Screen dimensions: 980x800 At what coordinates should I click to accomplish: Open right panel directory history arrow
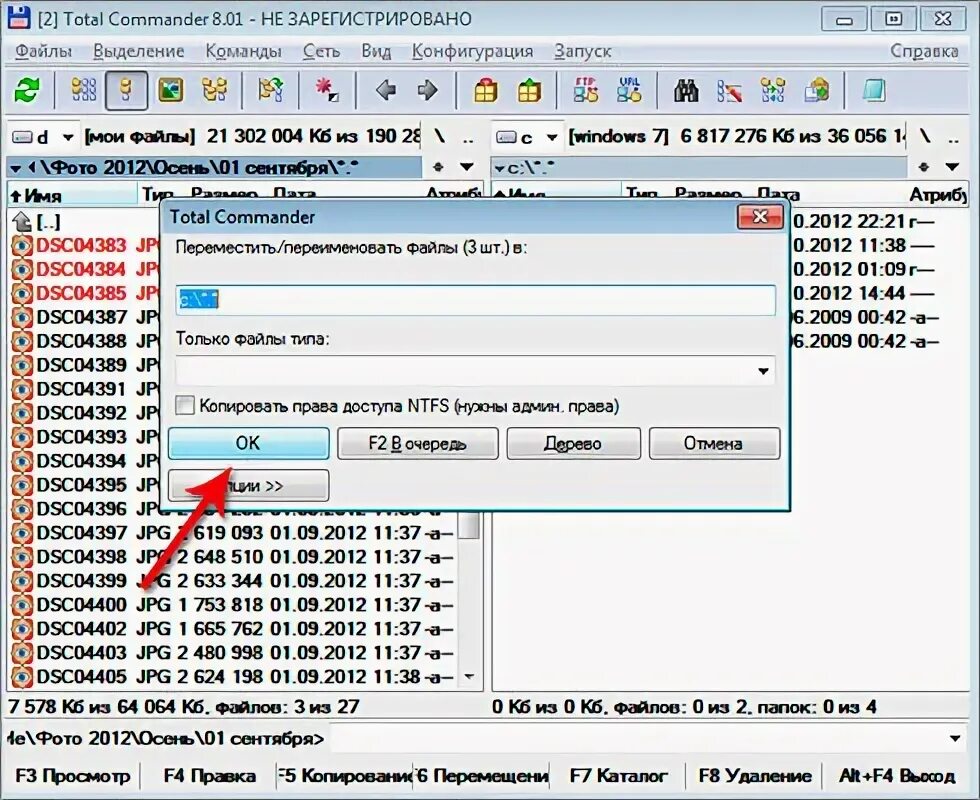(x=952, y=167)
